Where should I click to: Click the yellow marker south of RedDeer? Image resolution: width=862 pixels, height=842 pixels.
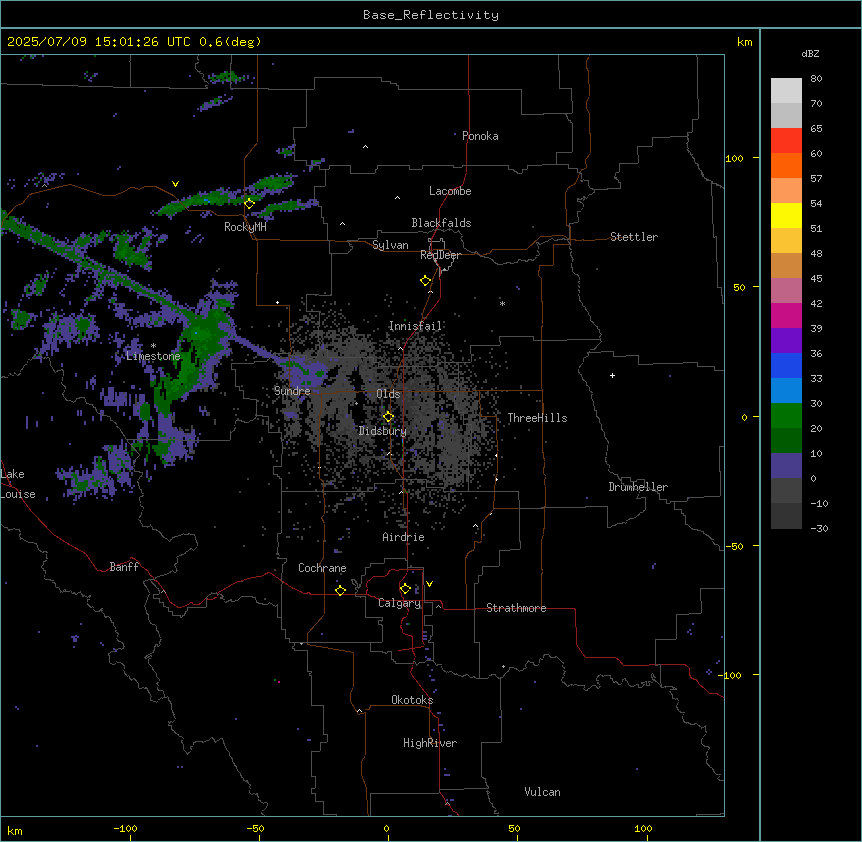(x=425, y=281)
